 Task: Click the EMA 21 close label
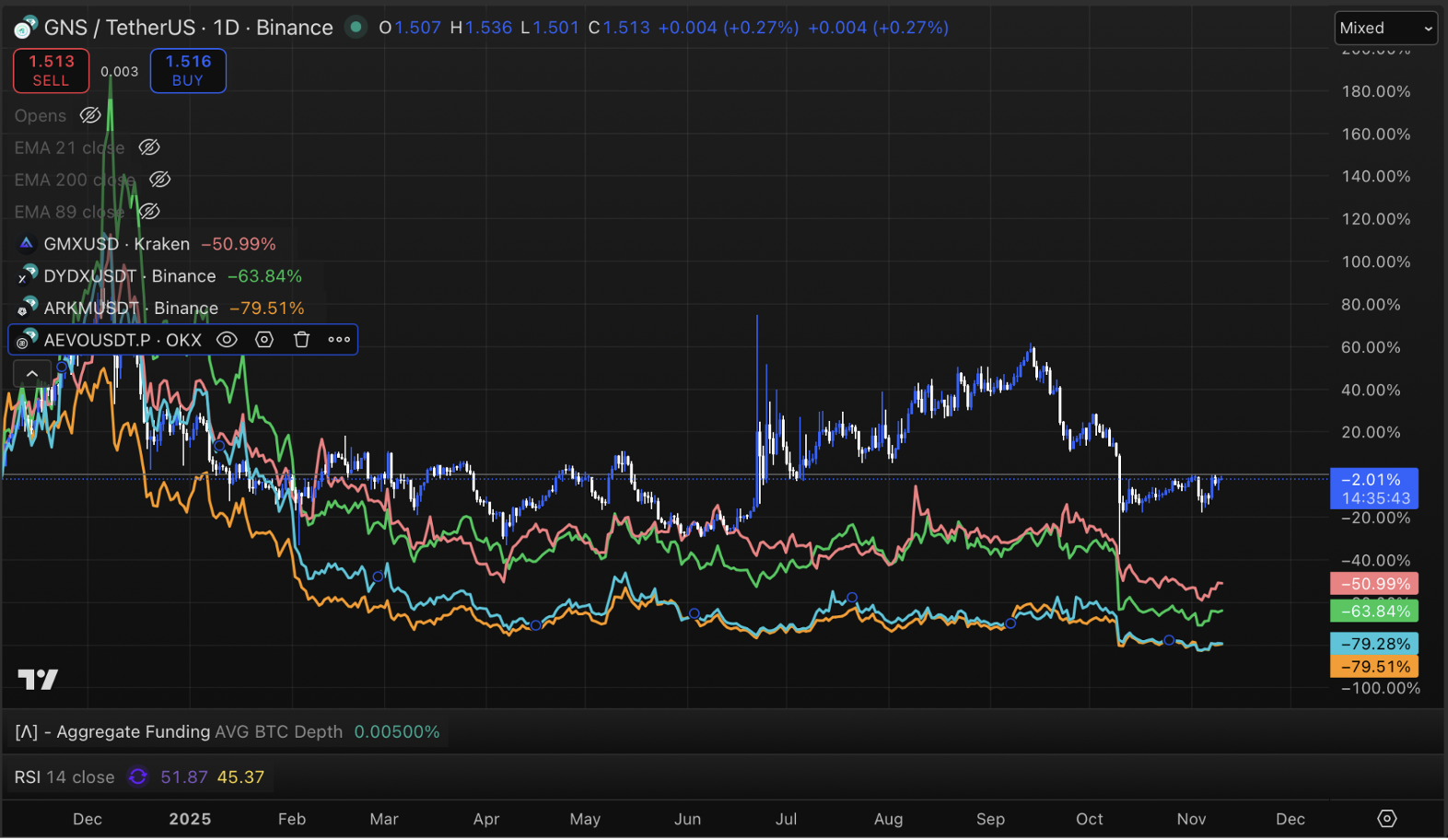pyautogui.click(x=69, y=147)
